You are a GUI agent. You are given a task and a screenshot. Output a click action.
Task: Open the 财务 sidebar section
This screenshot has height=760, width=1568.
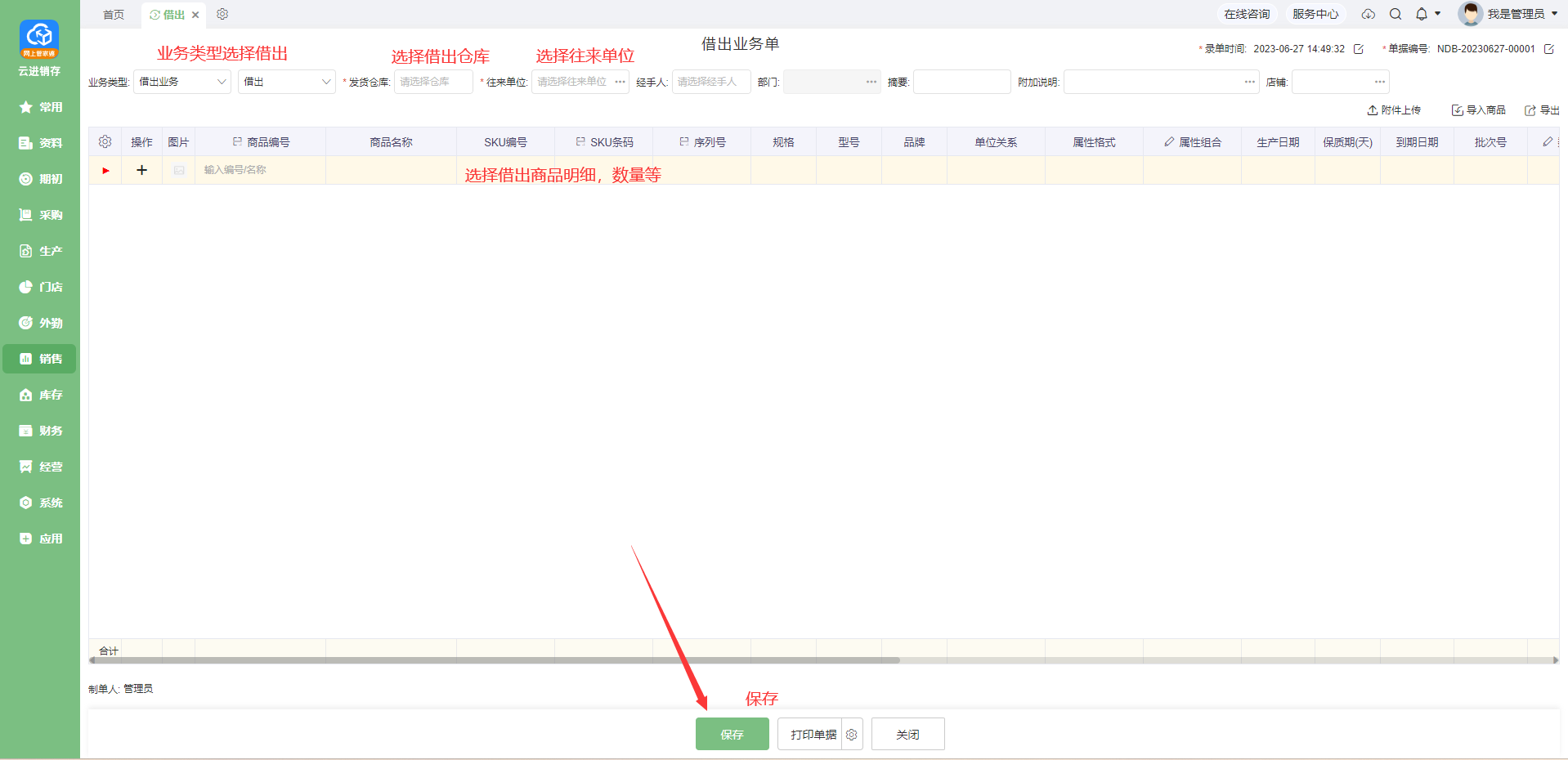point(40,431)
